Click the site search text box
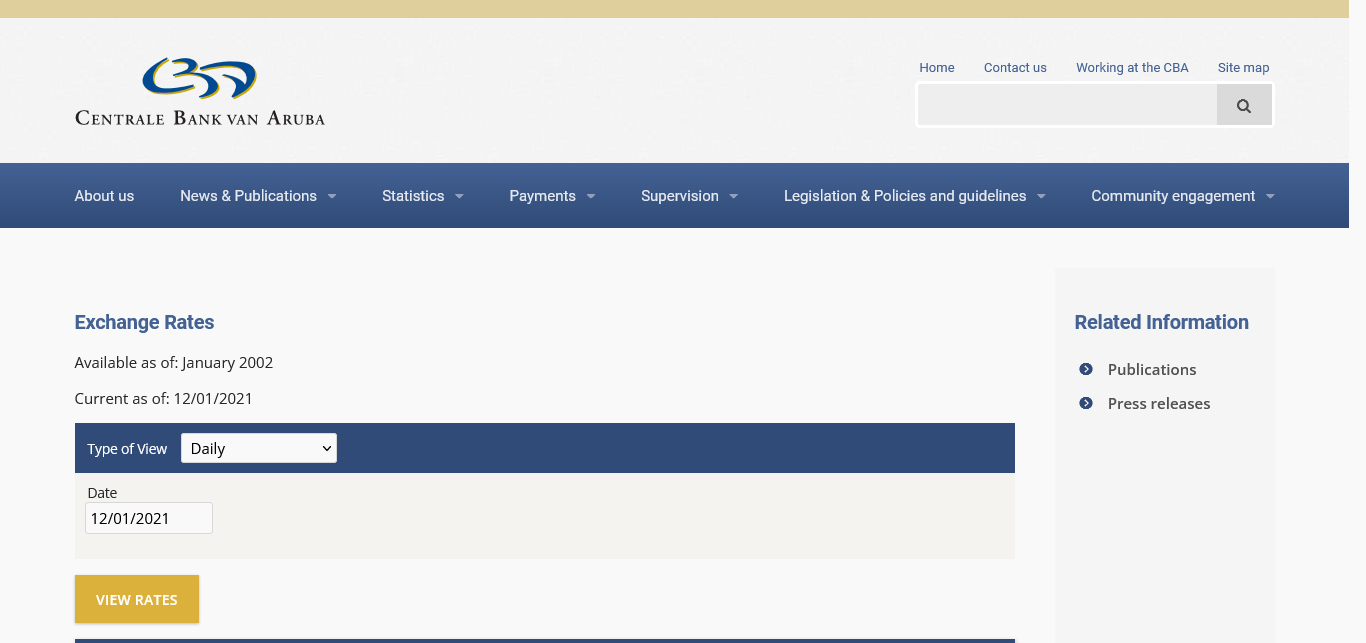The width and height of the screenshot is (1366, 643). tap(1067, 105)
